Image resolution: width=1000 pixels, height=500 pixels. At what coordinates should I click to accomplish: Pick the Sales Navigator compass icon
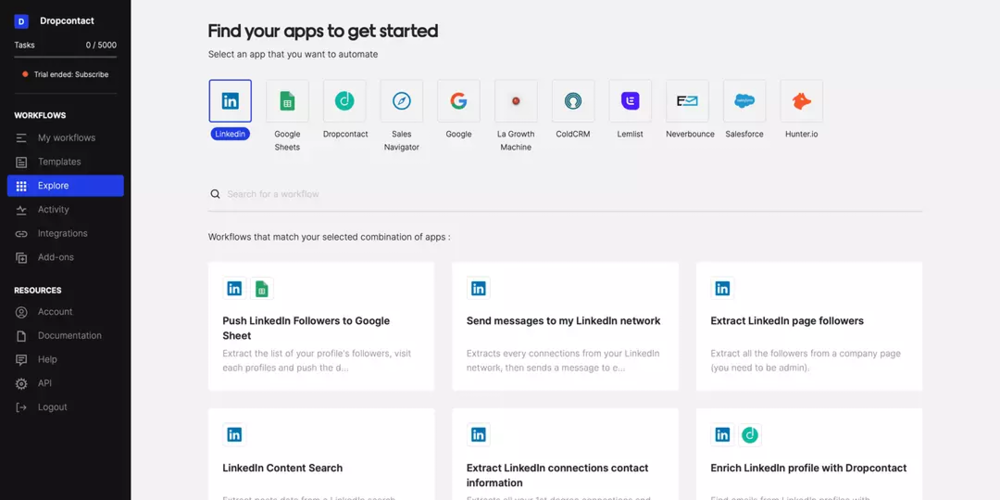coord(402,101)
